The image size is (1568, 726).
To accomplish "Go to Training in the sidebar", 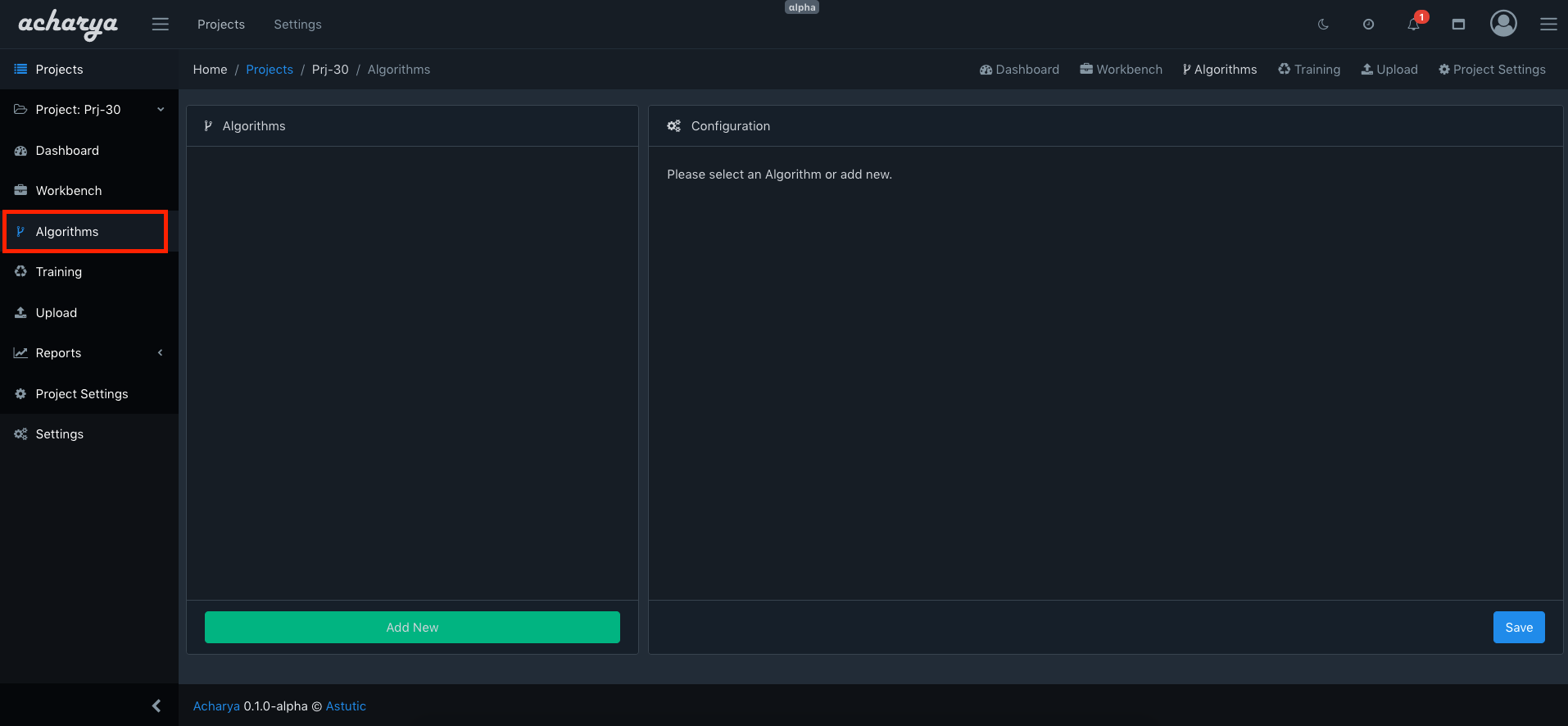I will click(x=59, y=272).
